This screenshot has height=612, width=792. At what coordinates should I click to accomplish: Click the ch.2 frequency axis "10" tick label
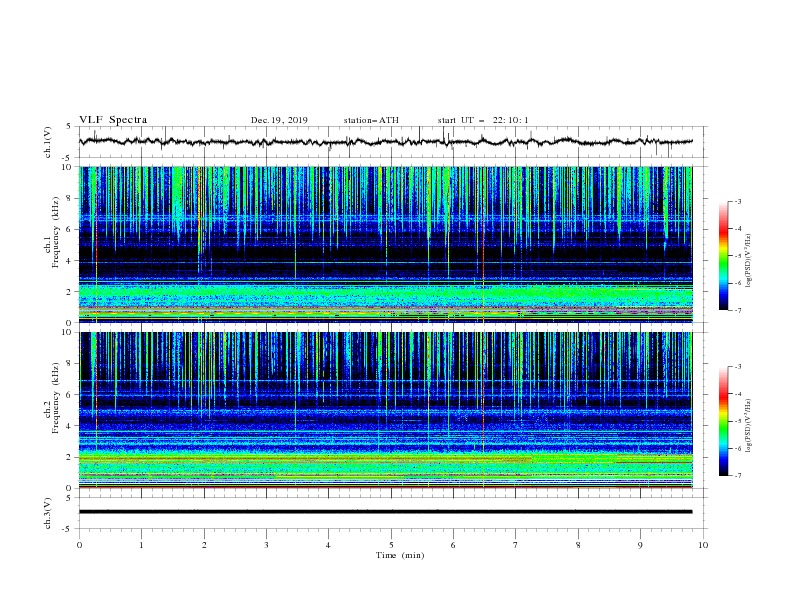[x=69, y=332]
